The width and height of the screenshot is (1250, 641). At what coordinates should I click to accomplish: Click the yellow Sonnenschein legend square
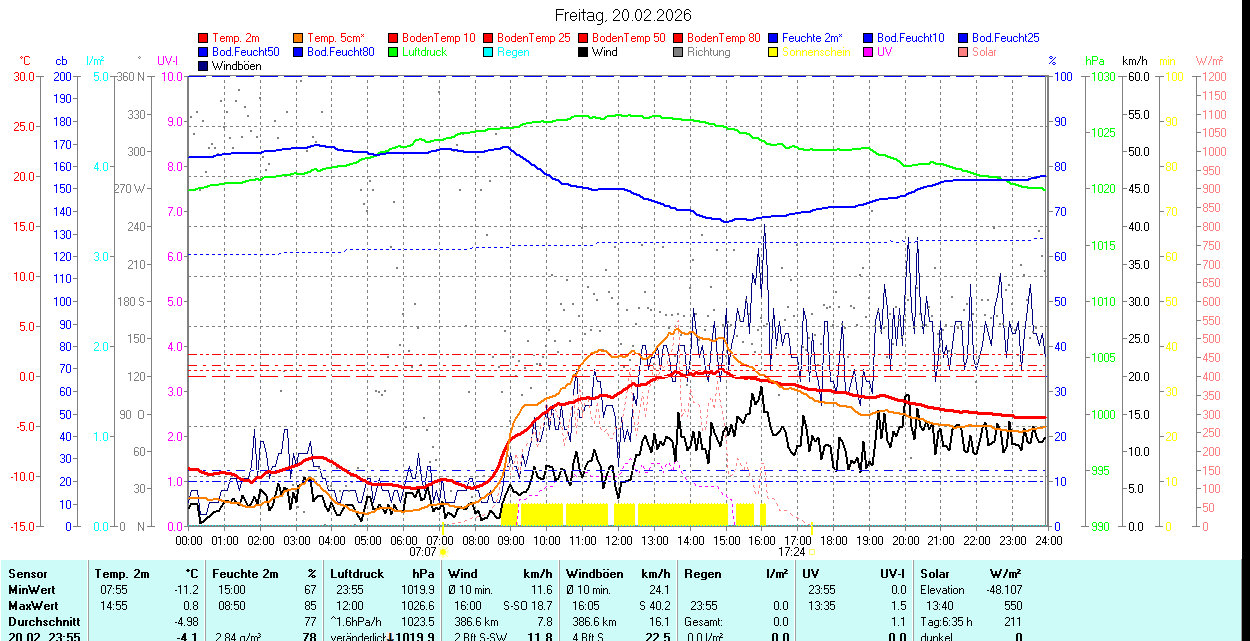(x=773, y=52)
